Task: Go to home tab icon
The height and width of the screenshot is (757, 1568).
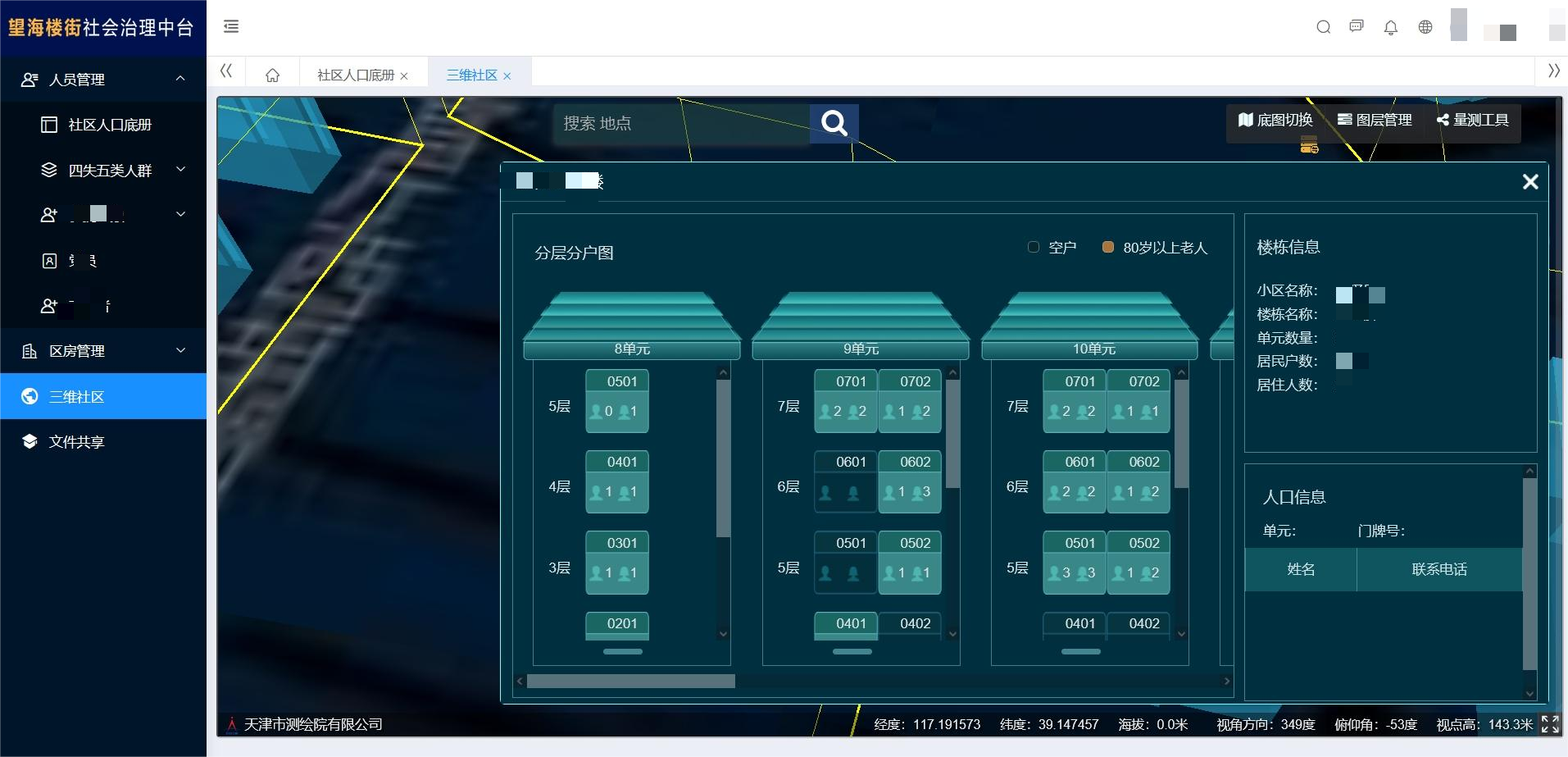Action: [x=273, y=75]
